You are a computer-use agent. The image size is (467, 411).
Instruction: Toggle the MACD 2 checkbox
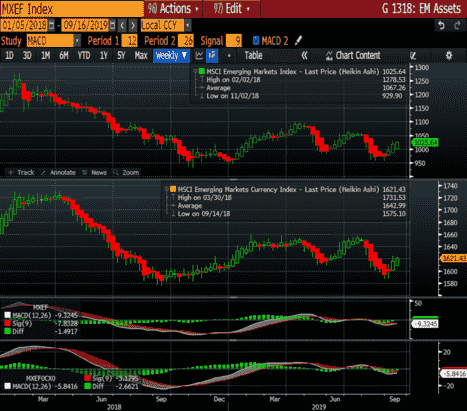tap(256, 41)
